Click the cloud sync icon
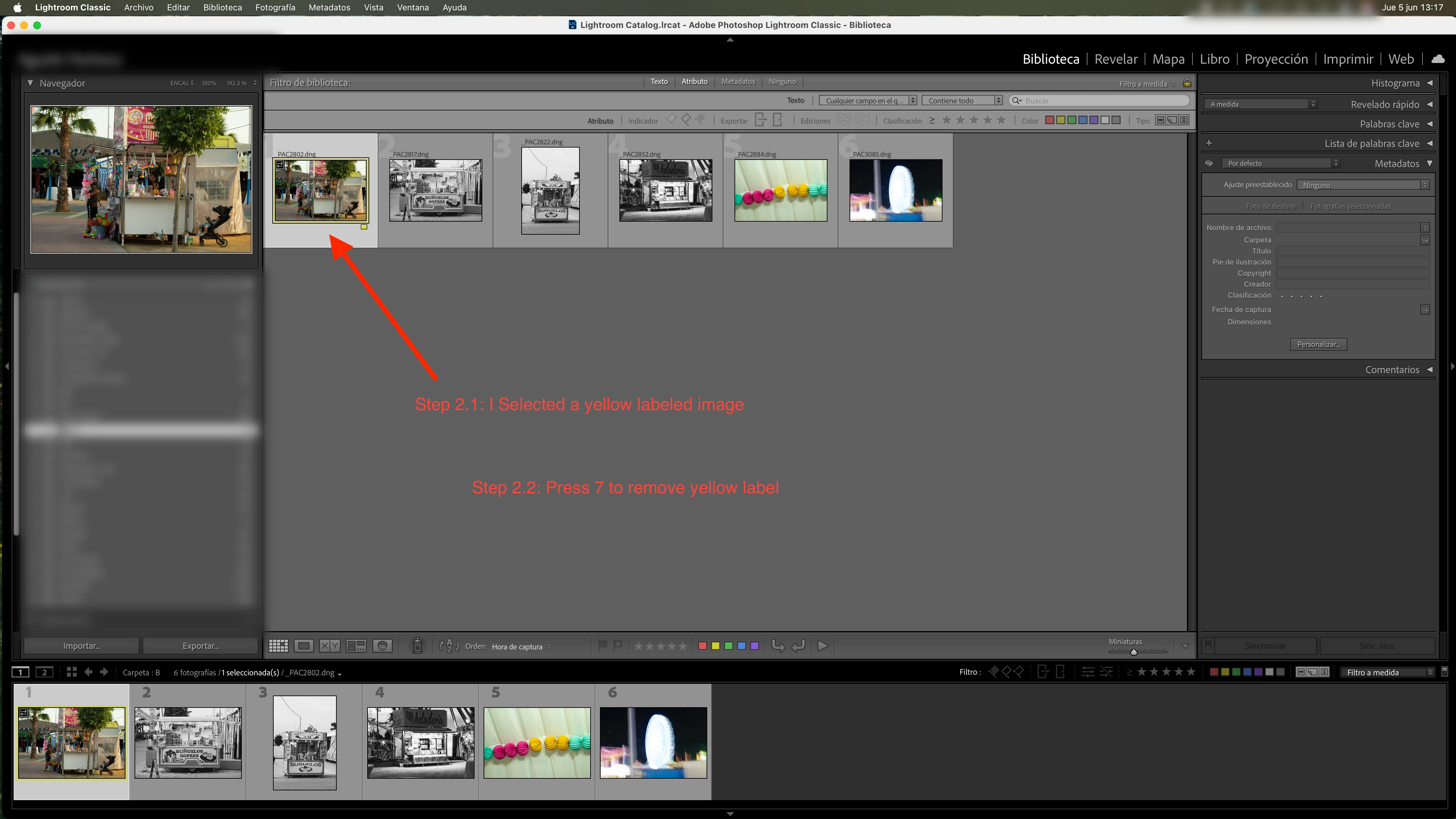Image resolution: width=1456 pixels, height=819 pixels. pyautogui.click(x=1438, y=59)
